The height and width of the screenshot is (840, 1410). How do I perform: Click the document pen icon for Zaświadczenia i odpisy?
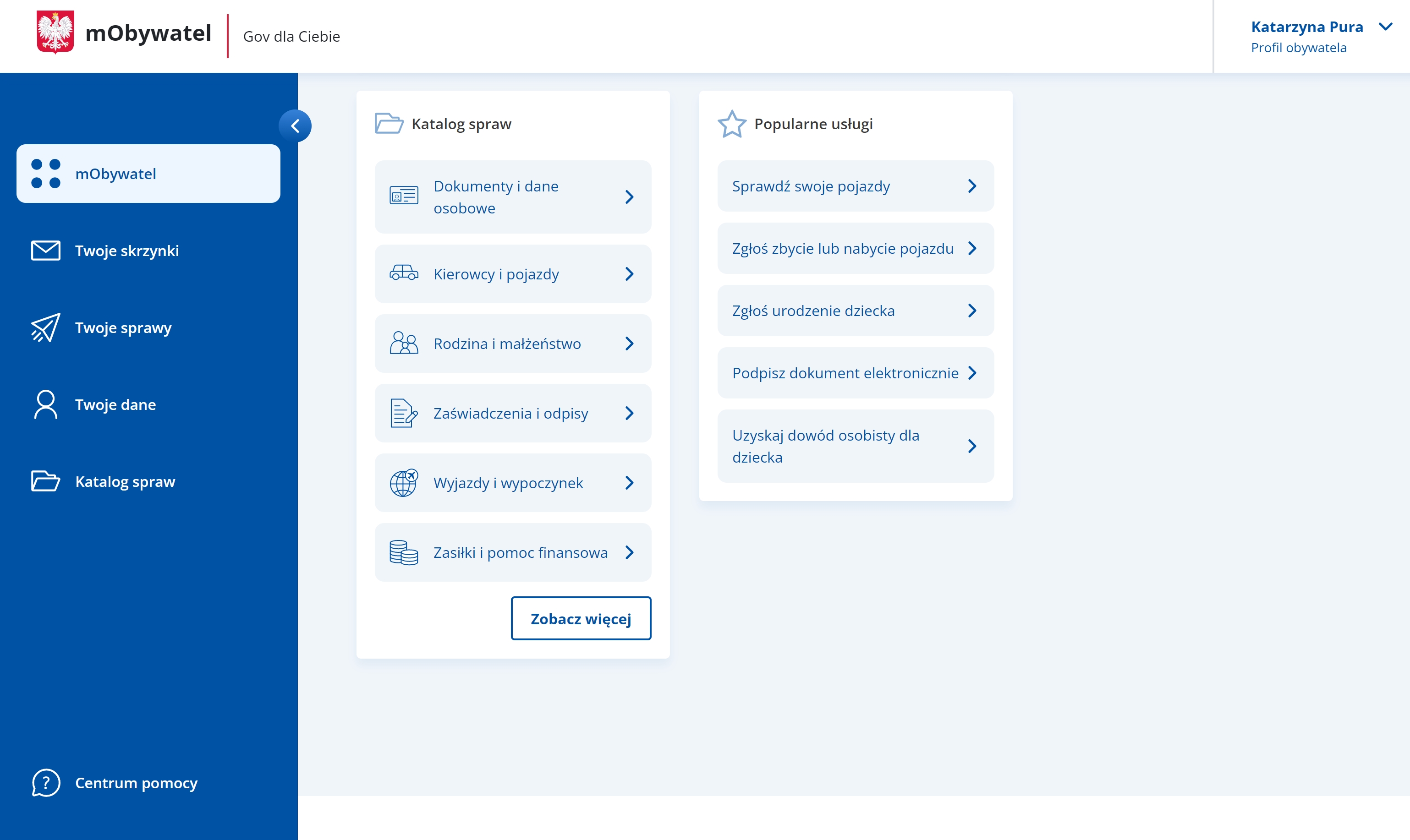(x=404, y=413)
